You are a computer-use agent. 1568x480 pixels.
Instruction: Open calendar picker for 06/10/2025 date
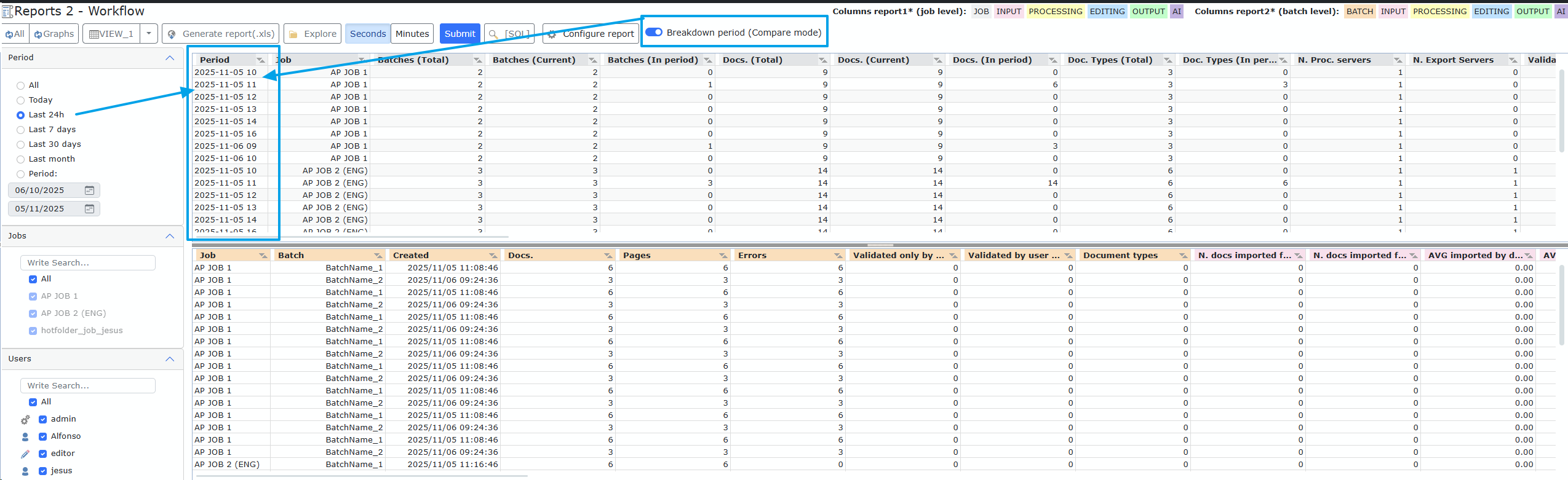pyautogui.click(x=89, y=191)
